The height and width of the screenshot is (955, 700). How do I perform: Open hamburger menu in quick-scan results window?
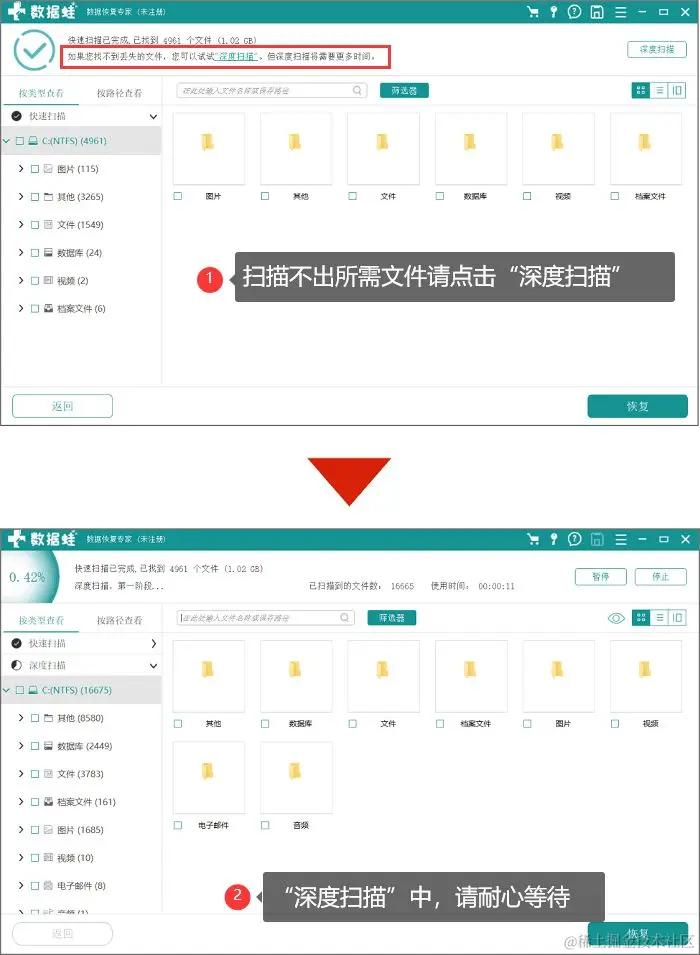click(x=621, y=12)
